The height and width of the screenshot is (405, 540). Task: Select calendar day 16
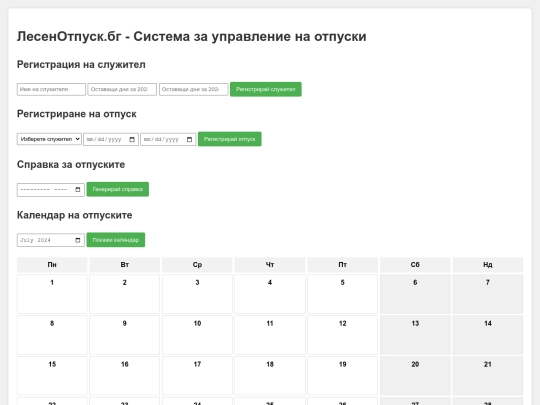(x=125, y=376)
